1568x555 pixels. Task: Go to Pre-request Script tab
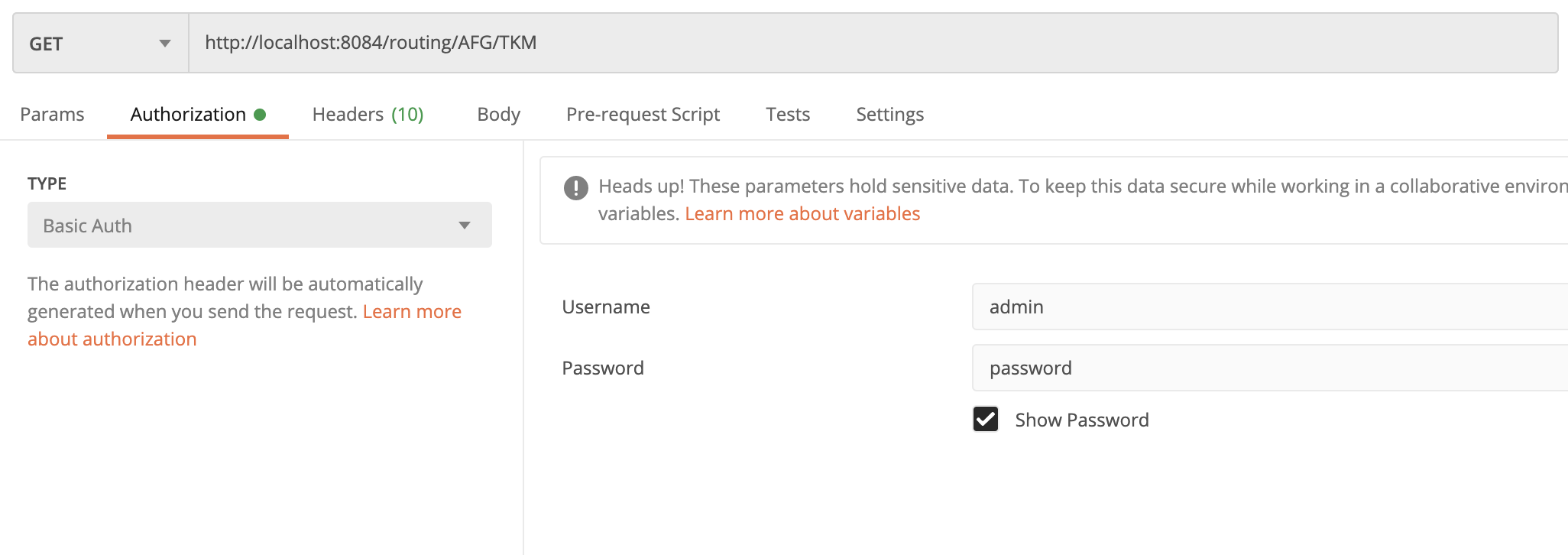643,115
